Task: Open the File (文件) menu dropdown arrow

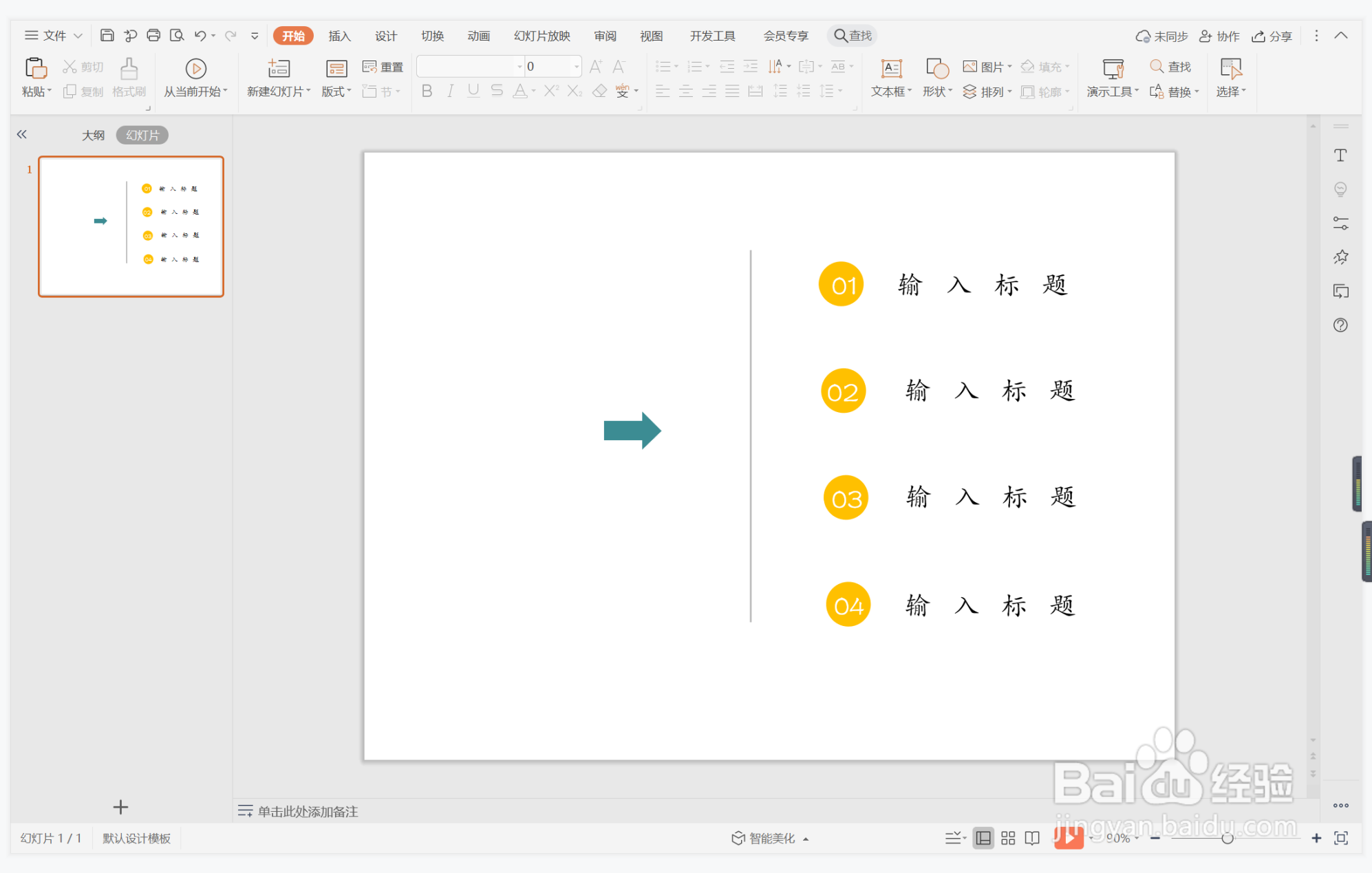Action: 78,36
